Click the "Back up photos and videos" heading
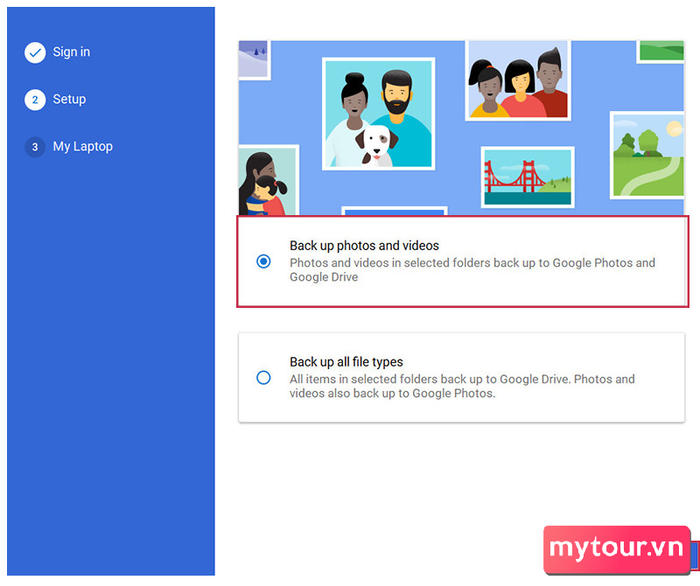The image size is (700, 586). [364, 245]
